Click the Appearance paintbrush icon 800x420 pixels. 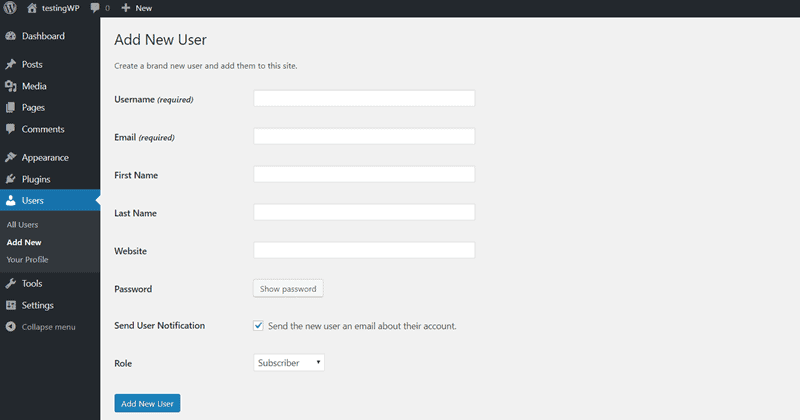tap(11, 157)
